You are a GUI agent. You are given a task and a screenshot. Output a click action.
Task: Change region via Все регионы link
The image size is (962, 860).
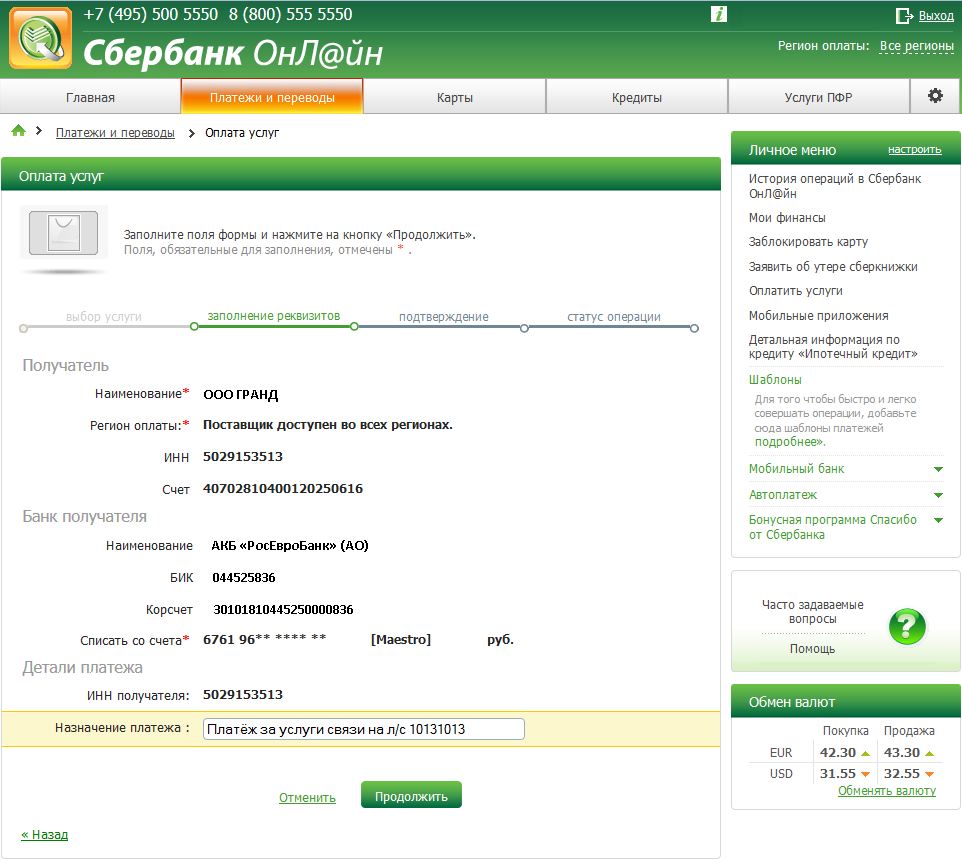(x=917, y=46)
